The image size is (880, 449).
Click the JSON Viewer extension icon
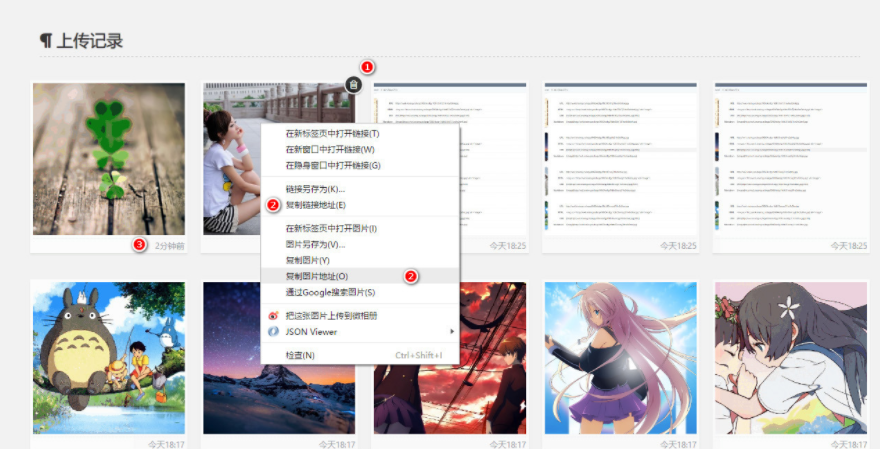[273, 332]
